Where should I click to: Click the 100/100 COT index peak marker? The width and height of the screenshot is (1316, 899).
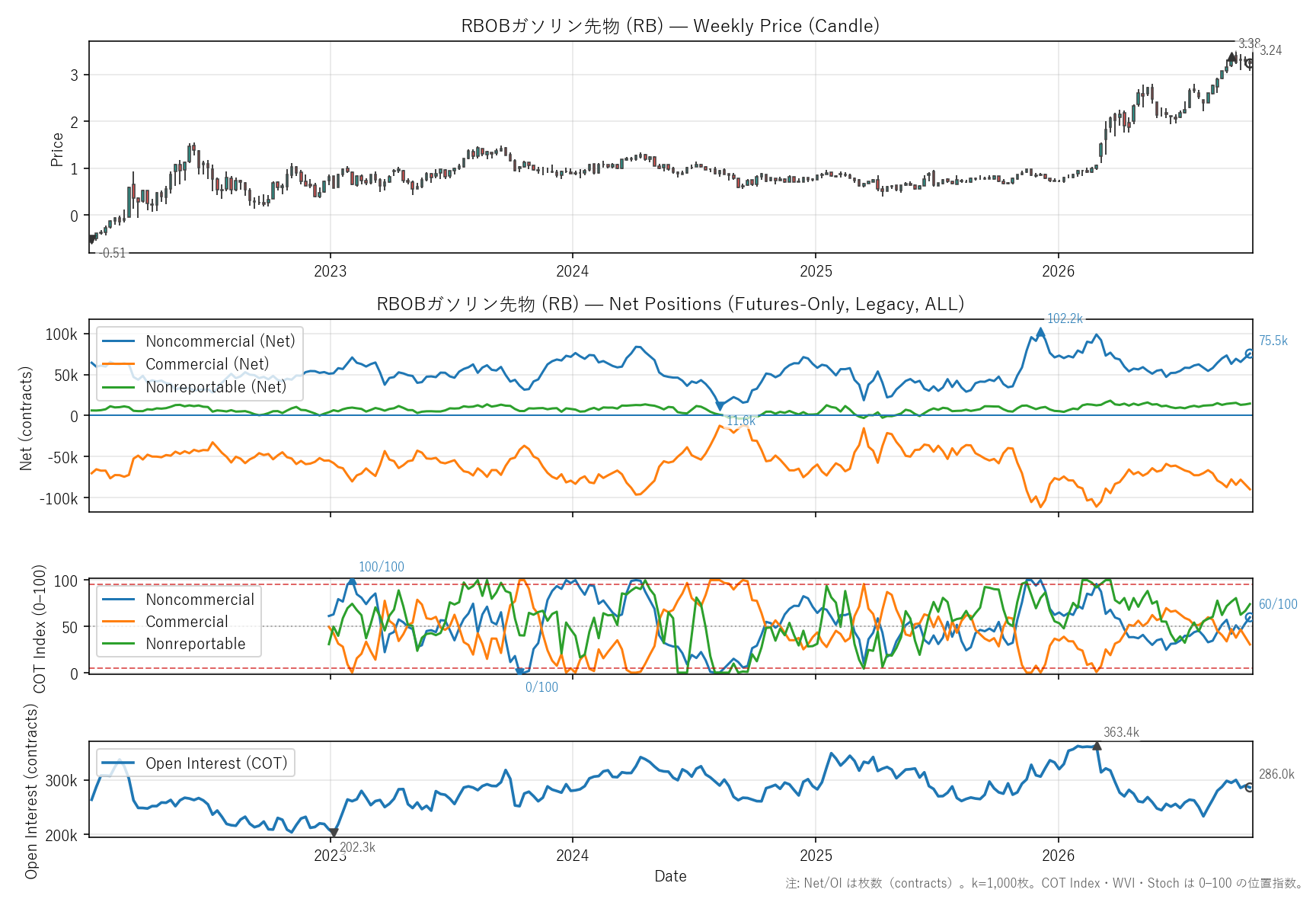click(351, 581)
